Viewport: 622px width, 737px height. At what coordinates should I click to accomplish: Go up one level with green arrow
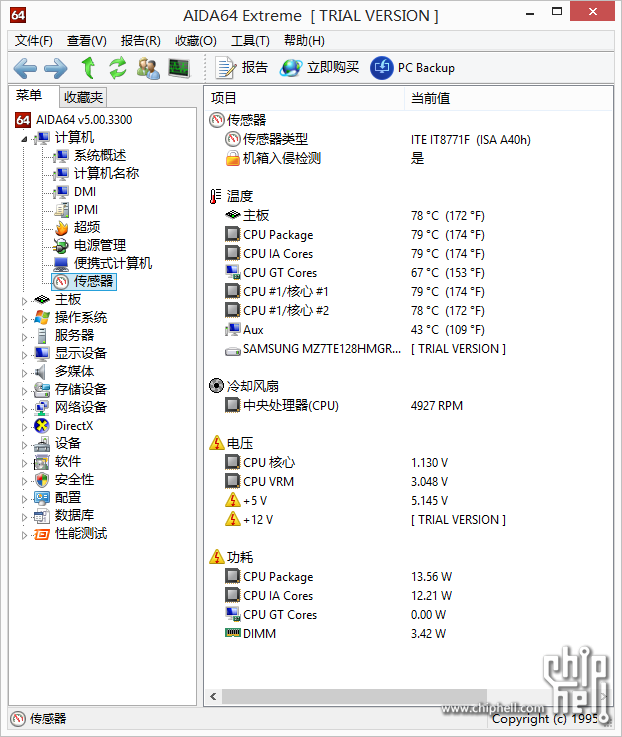click(88, 68)
